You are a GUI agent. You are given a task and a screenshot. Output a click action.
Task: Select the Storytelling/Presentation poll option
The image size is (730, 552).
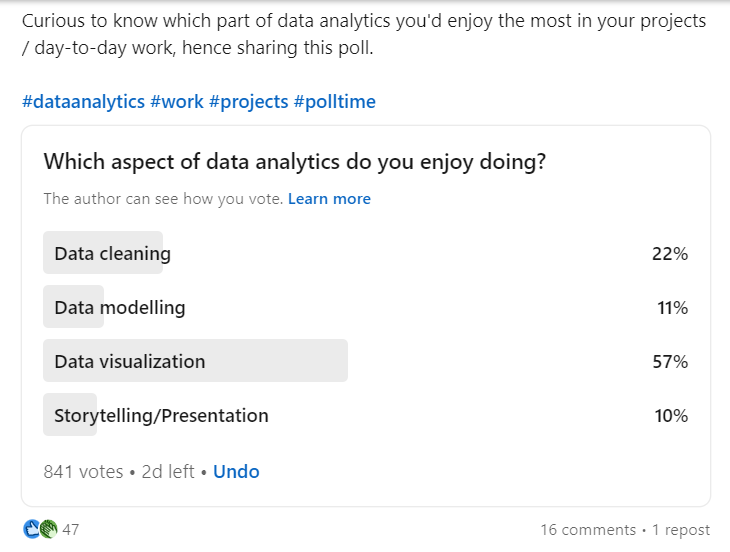(161, 415)
